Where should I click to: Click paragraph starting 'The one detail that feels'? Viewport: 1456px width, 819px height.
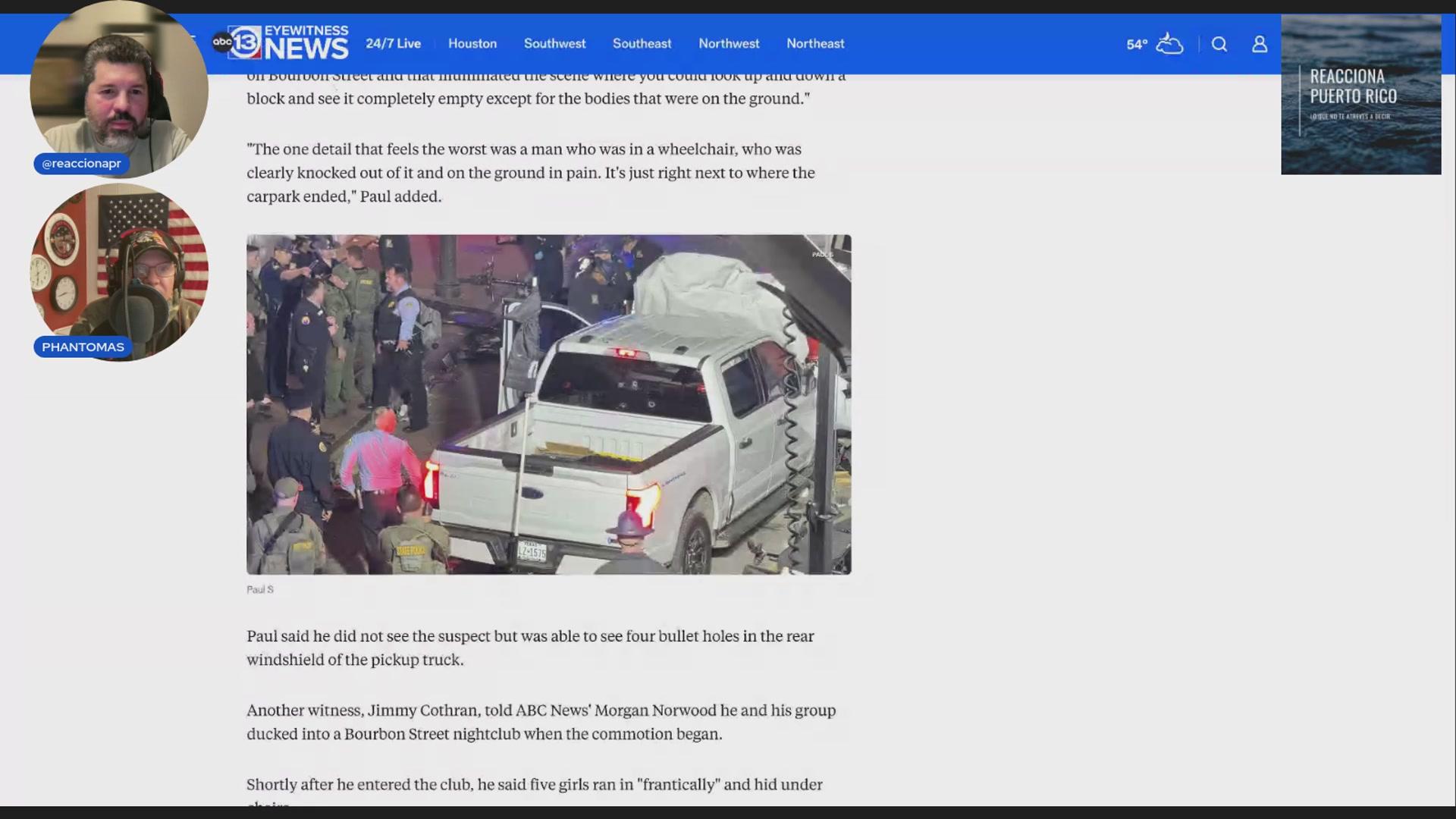click(x=531, y=173)
